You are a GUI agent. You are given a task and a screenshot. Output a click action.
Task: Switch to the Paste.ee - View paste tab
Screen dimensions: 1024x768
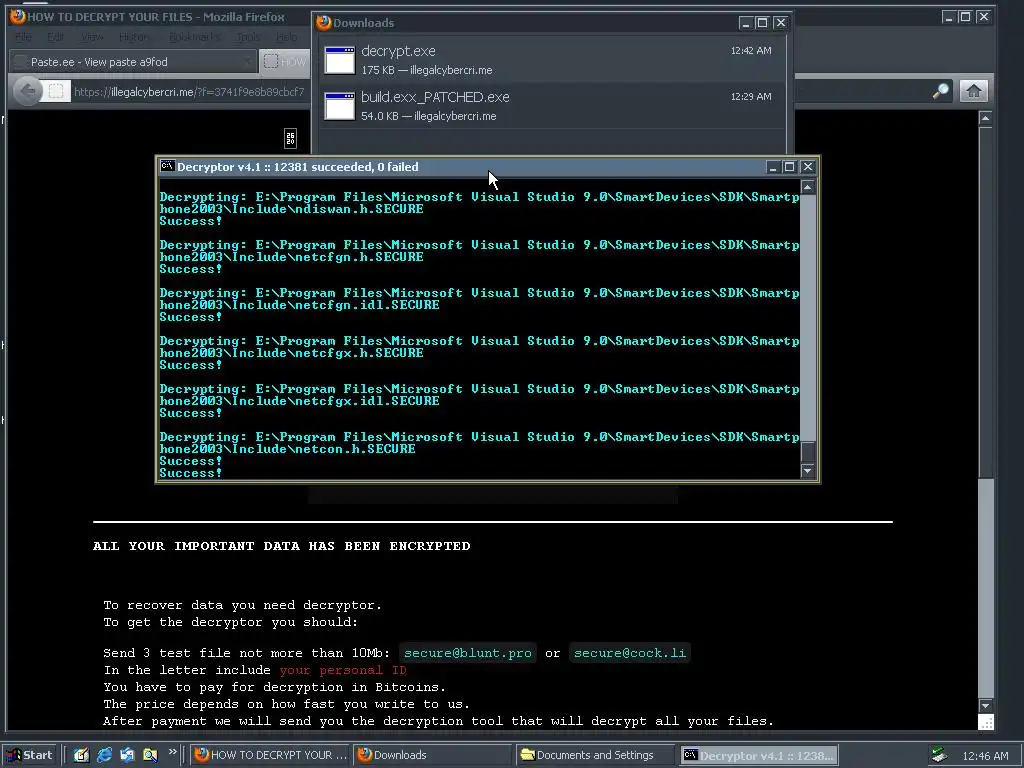pyautogui.click(x=133, y=62)
